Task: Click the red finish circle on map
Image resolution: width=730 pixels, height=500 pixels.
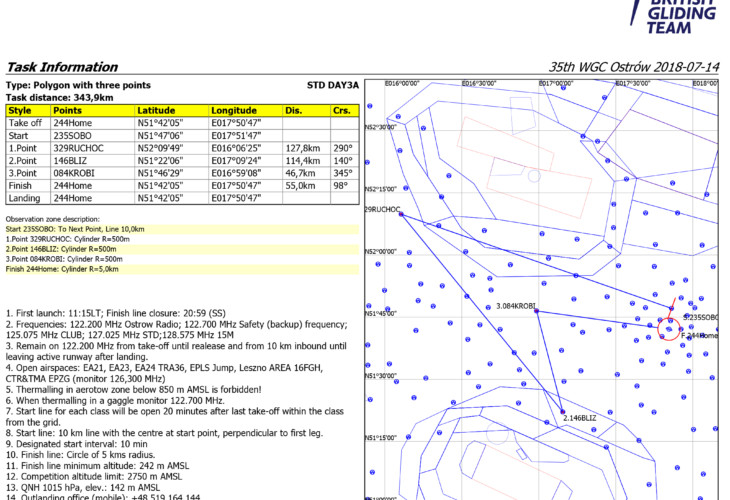Action: click(x=667, y=328)
